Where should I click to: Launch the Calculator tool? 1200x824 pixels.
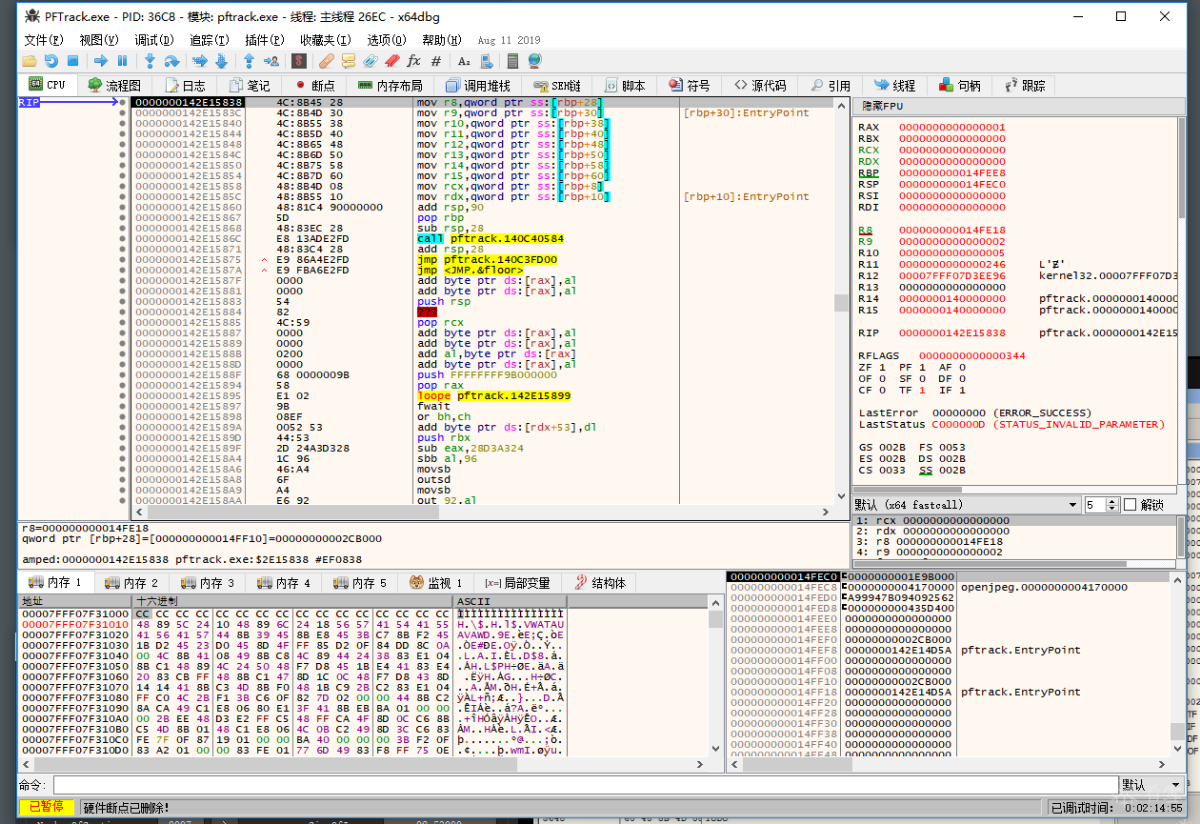(x=513, y=61)
